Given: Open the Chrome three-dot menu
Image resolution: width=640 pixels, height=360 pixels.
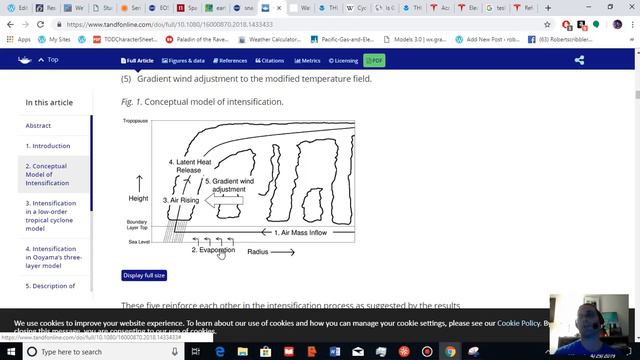Looking at the screenshot, I should [632, 24].
